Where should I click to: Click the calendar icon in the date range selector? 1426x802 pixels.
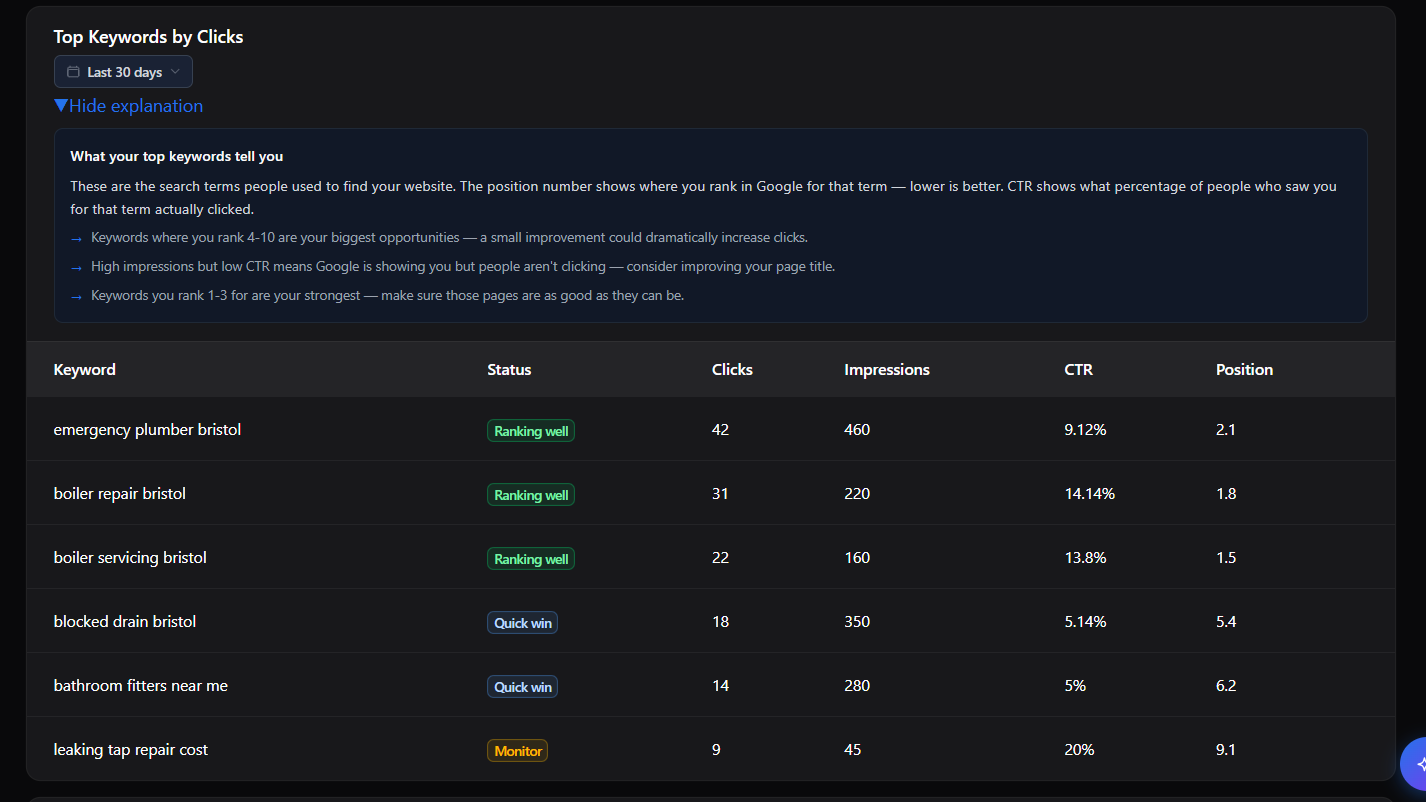pos(73,72)
